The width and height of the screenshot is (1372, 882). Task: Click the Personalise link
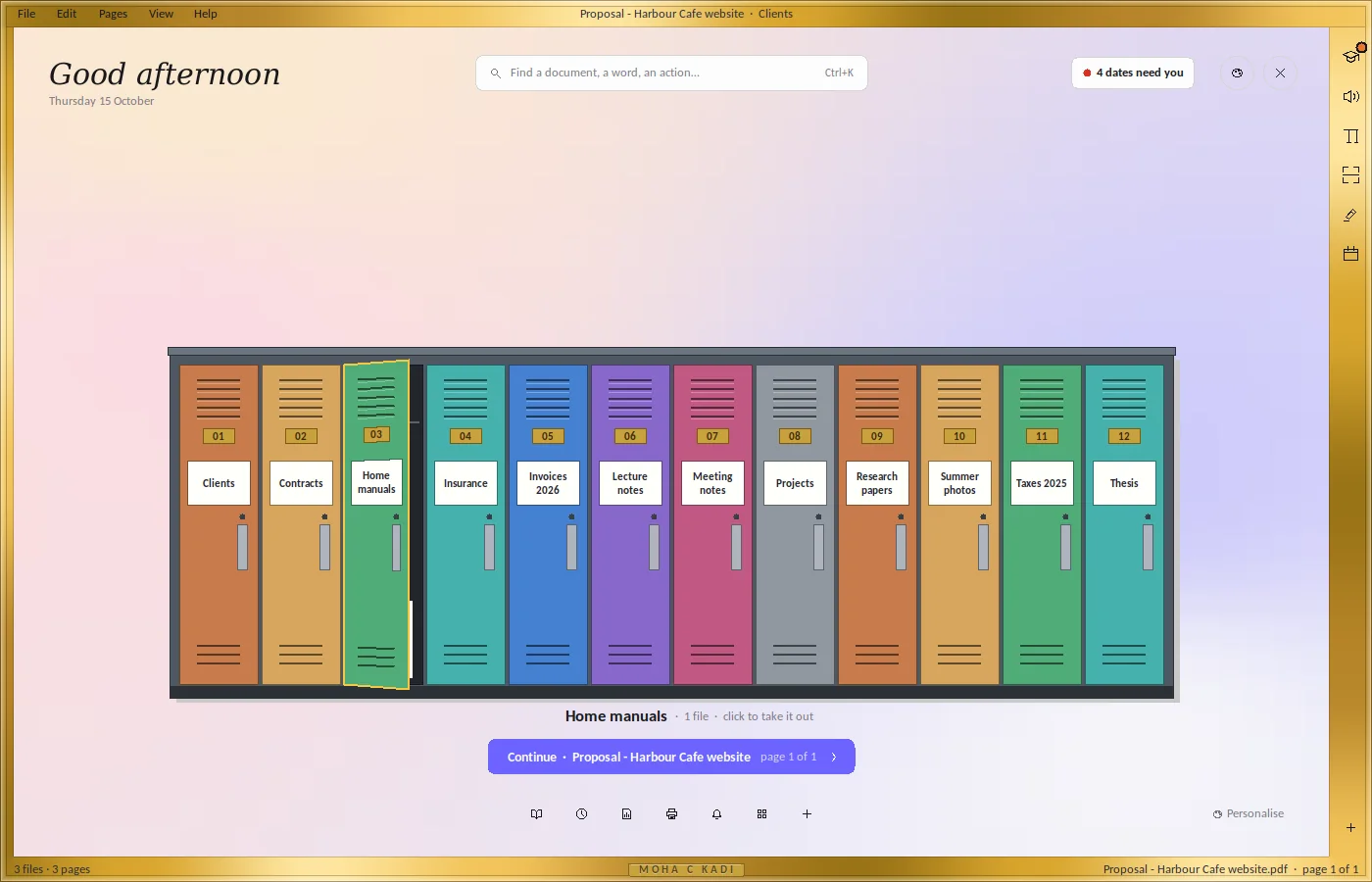pos(1249,813)
